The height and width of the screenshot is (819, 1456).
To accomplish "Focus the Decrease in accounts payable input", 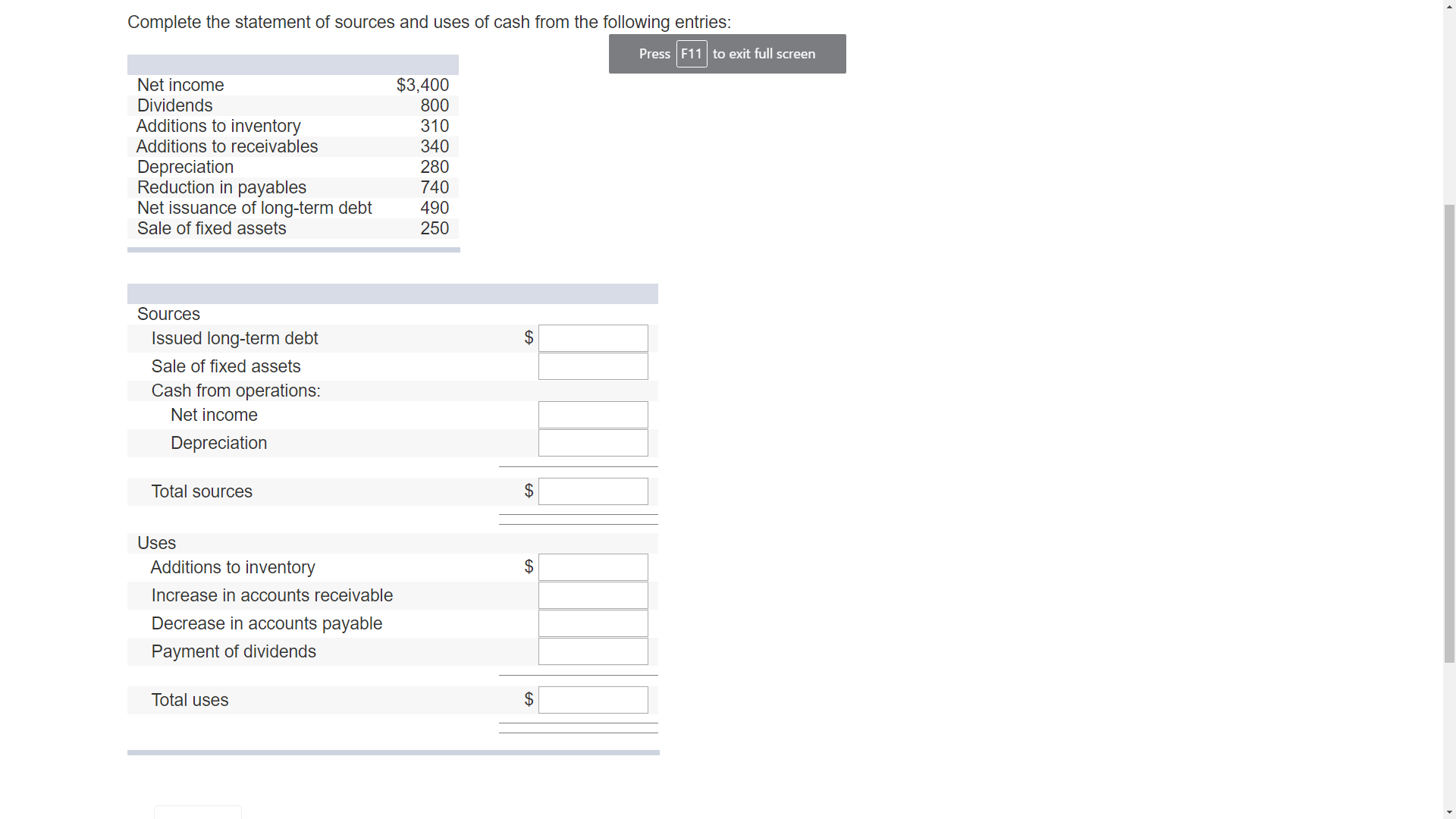I will 593,623.
